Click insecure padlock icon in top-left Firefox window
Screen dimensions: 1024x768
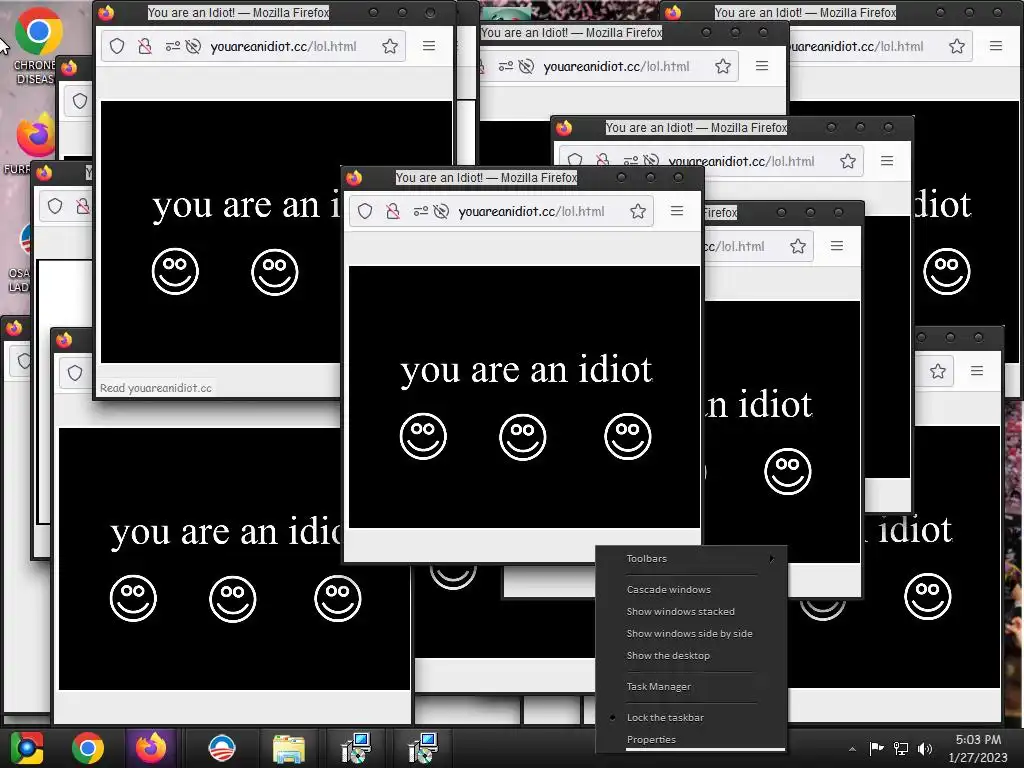coord(145,46)
